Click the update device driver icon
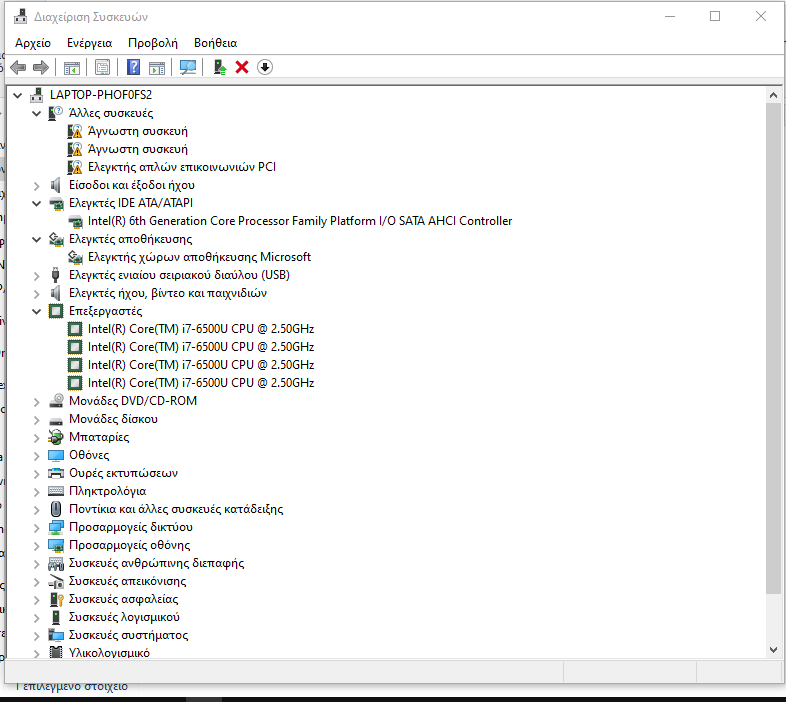Image resolution: width=786 pixels, height=702 pixels. pos(220,67)
